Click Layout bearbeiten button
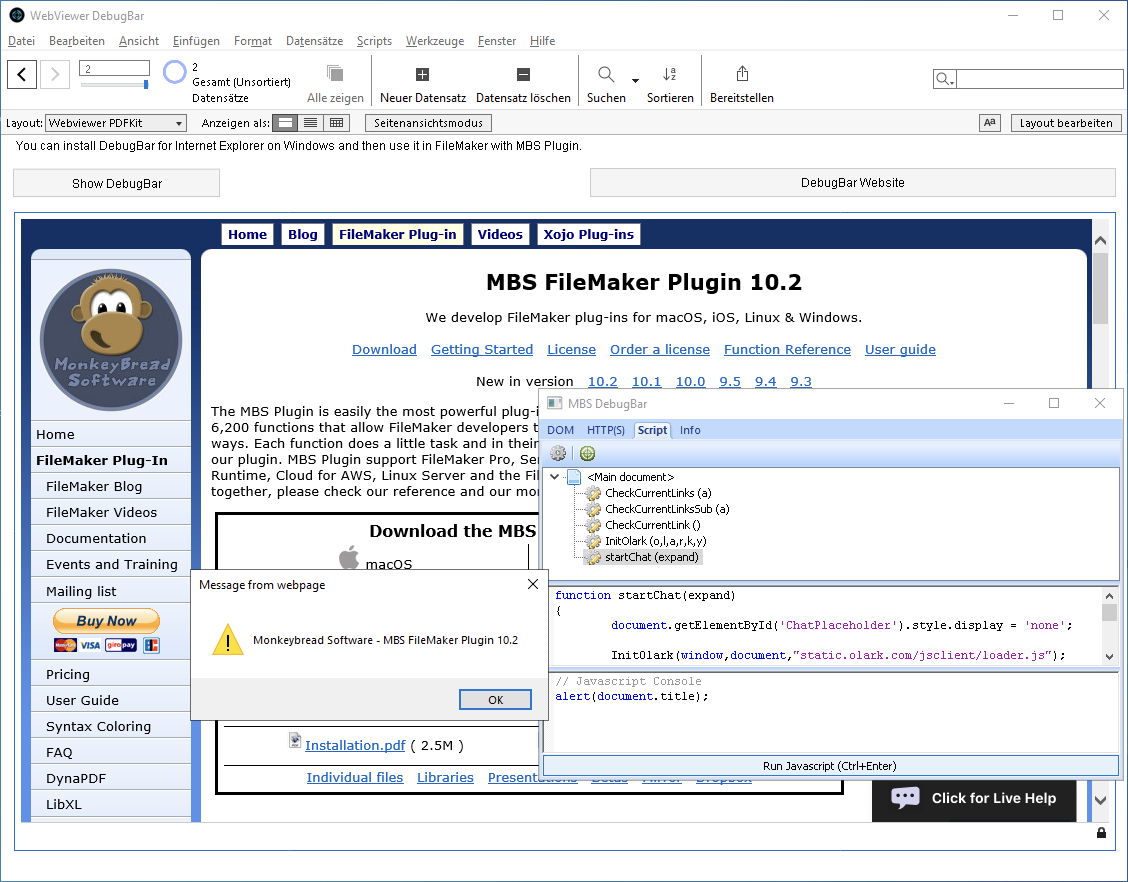Screen dimensions: 1128x882 [x=1066, y=123]
